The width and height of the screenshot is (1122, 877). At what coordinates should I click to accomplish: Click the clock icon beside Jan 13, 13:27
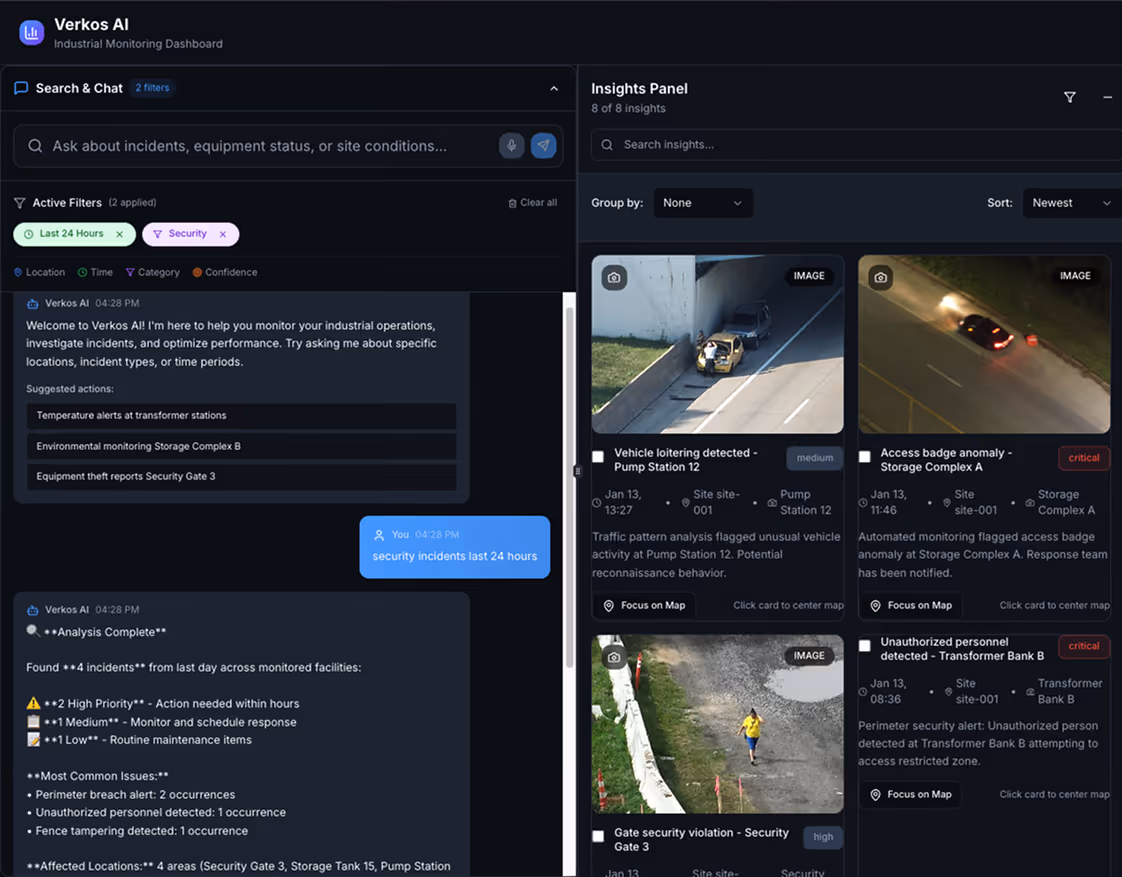coord(597,503)
